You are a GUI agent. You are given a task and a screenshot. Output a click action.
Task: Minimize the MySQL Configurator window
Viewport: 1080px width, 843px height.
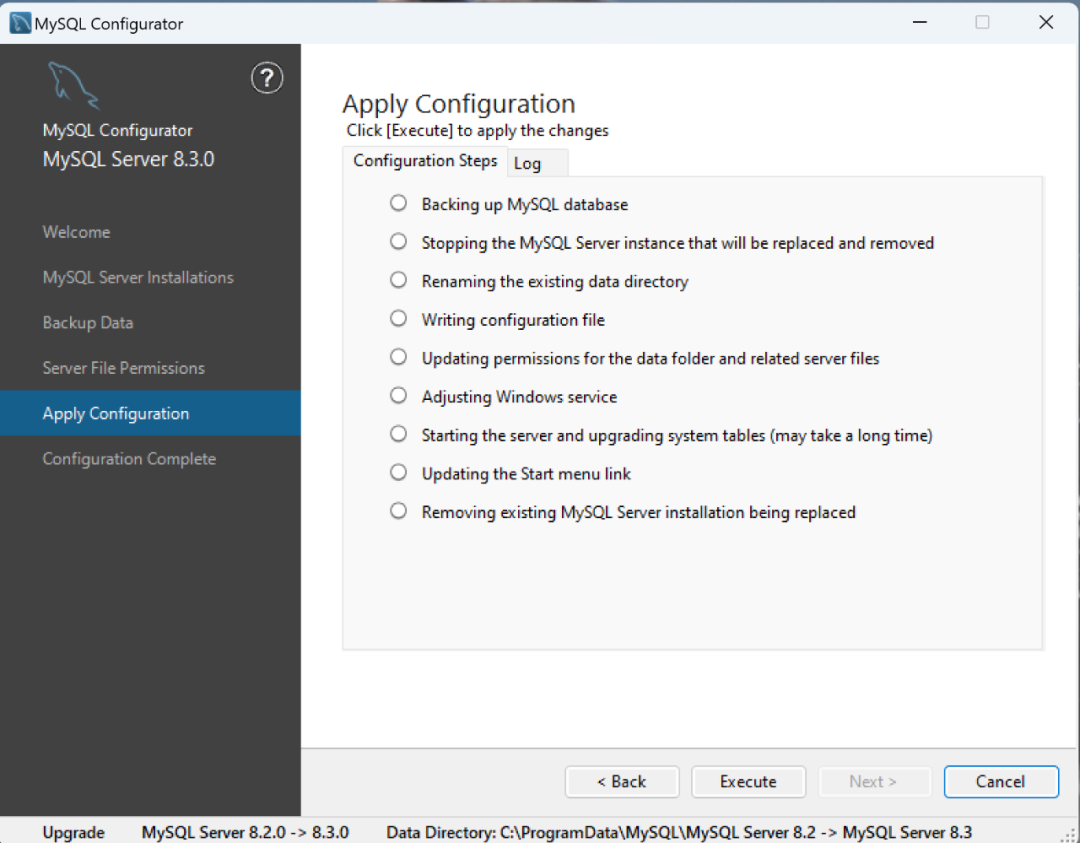(x=920, y=22)
